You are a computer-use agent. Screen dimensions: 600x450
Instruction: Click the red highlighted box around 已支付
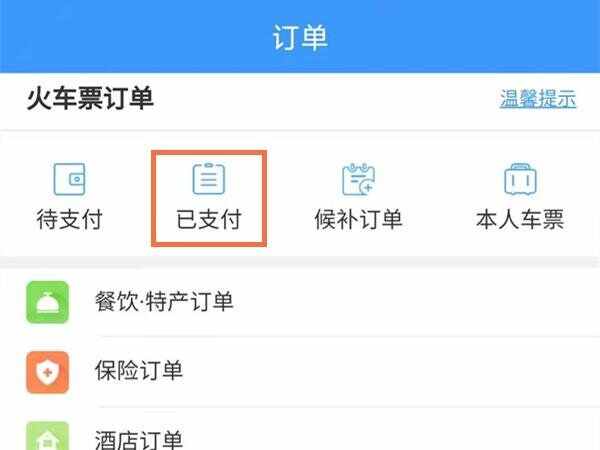[x=209, y=198]
